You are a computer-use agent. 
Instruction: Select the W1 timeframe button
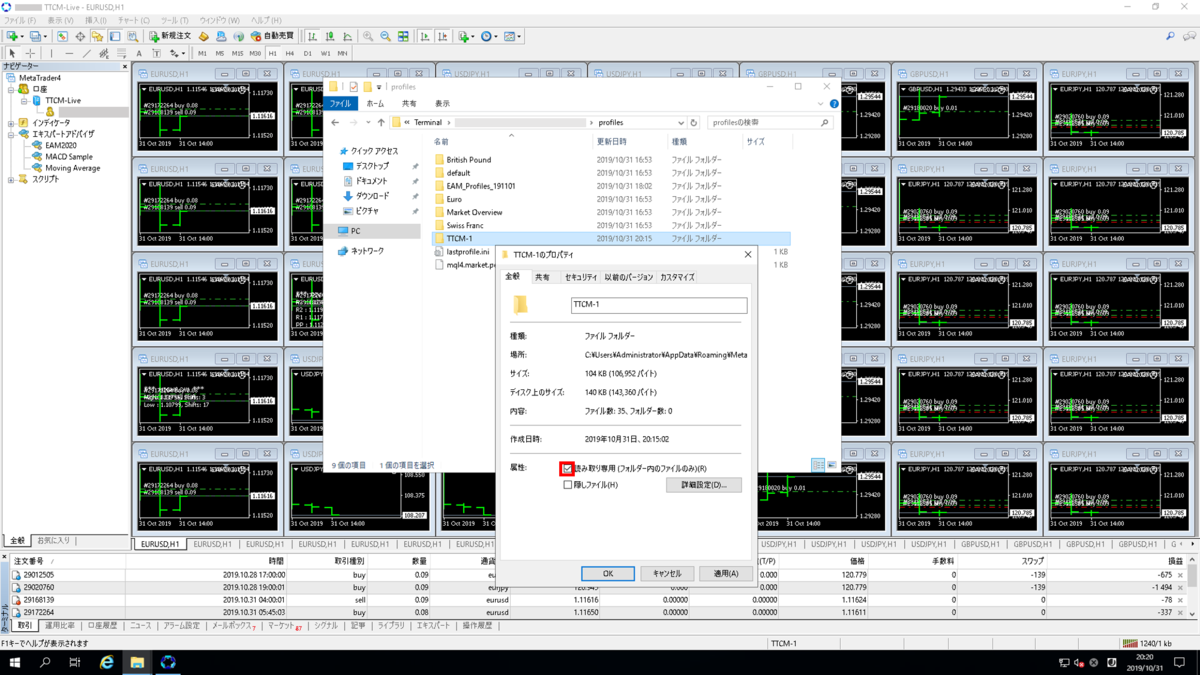(325, 53)
